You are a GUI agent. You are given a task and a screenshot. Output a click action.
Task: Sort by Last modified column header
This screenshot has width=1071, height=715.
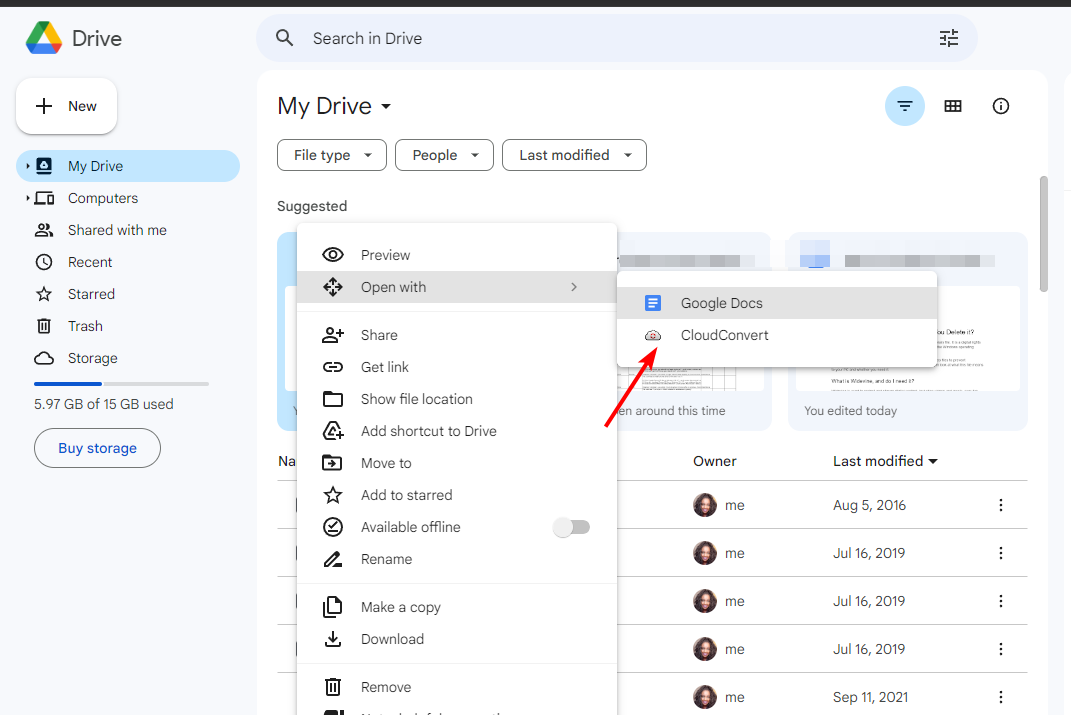(x=885, y=461)
